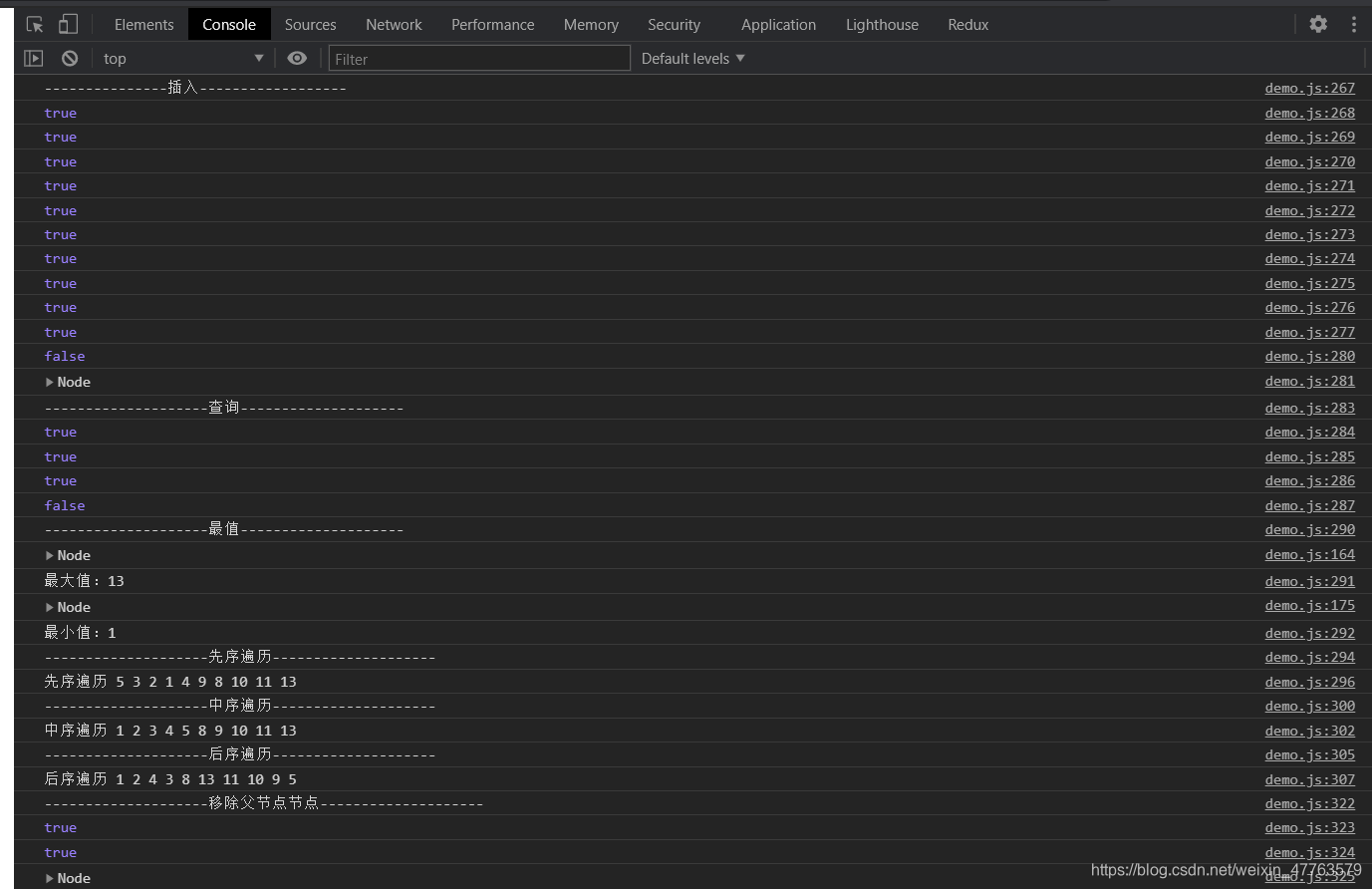Open the DevTools more options menu
1372x889 pixels.
click(1353, 24)
